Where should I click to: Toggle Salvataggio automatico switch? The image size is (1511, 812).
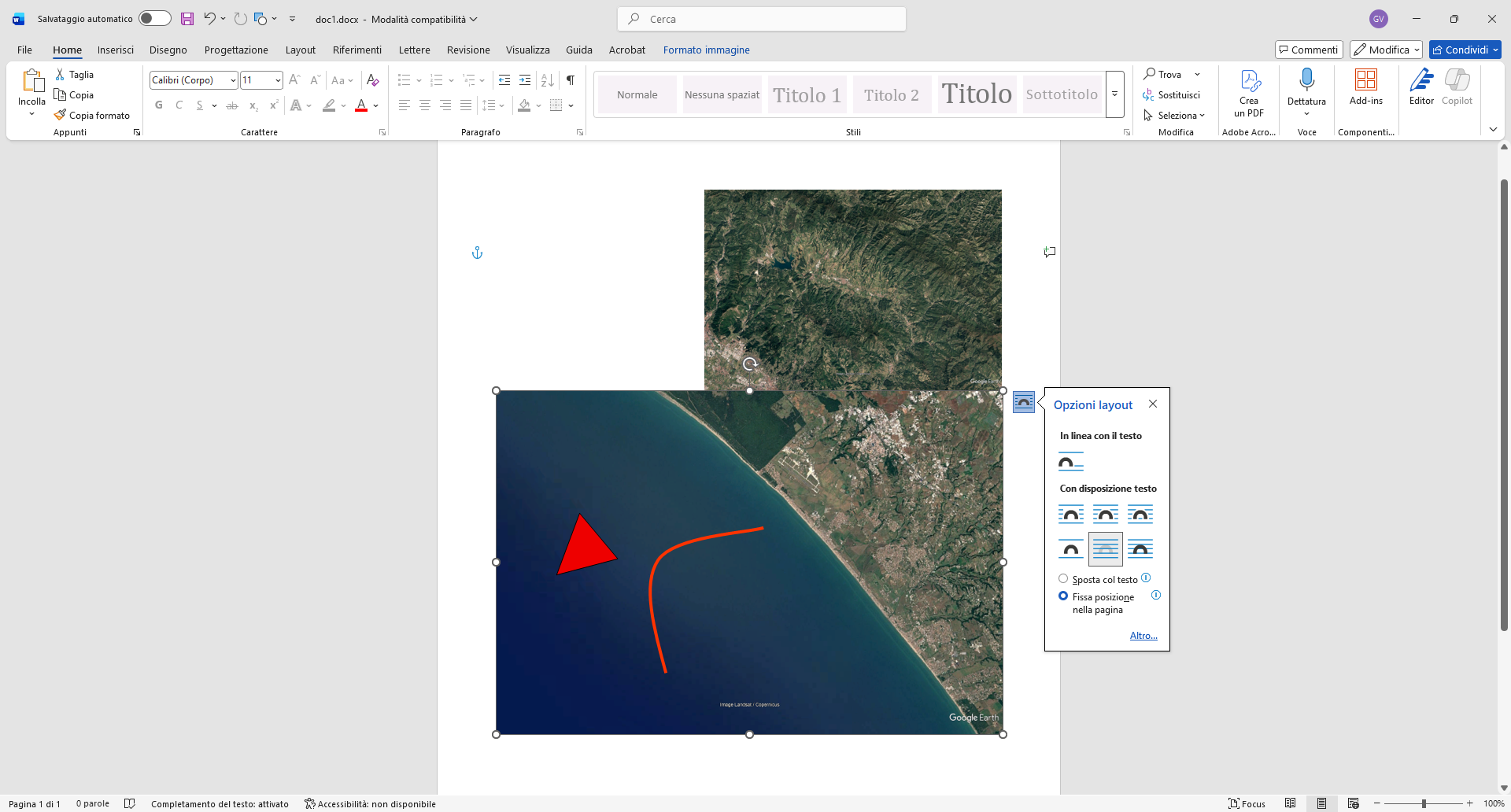pyautogui.click(x=155, y=19)
